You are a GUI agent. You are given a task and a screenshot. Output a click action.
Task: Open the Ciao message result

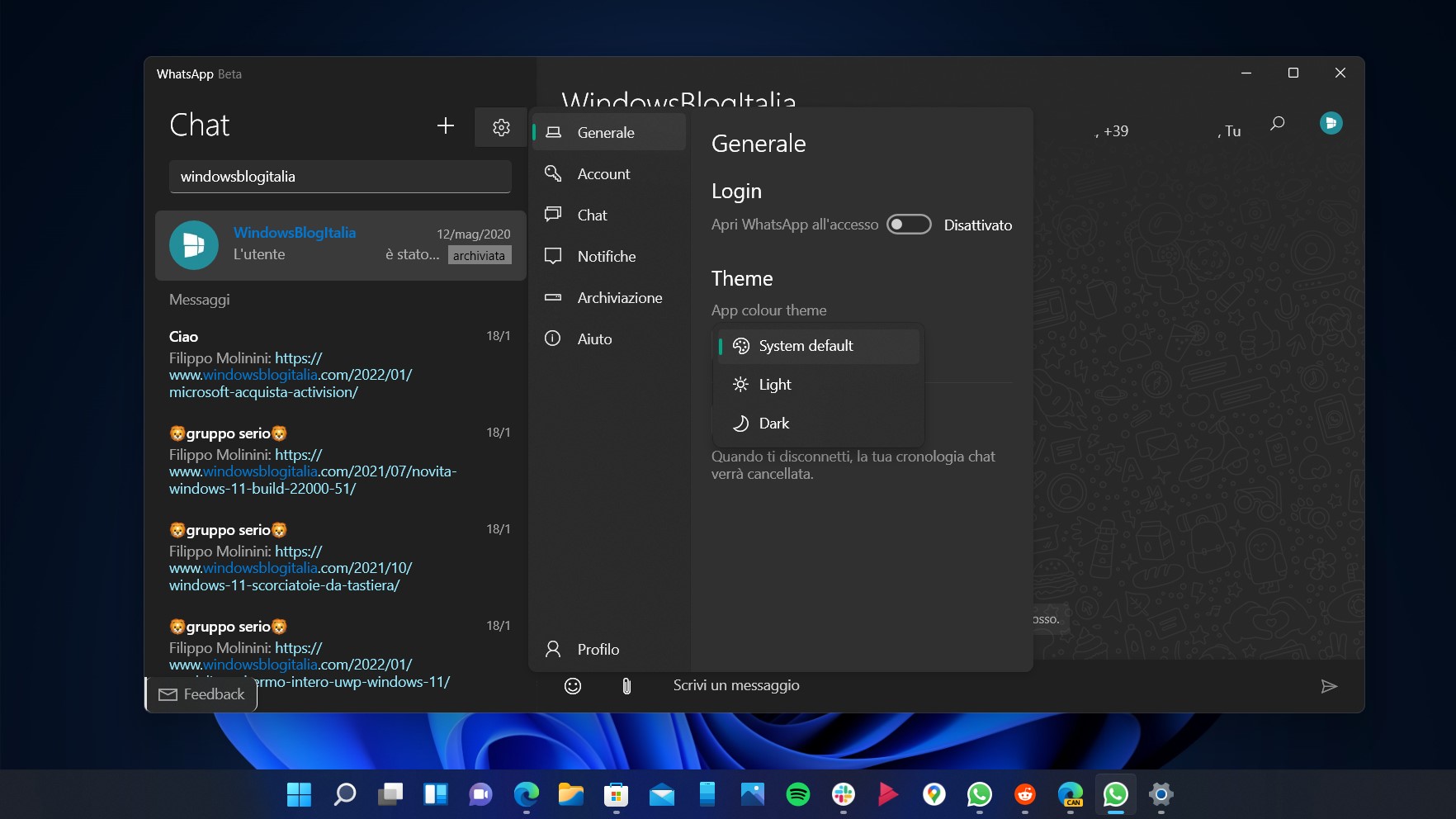pos(340,364)
